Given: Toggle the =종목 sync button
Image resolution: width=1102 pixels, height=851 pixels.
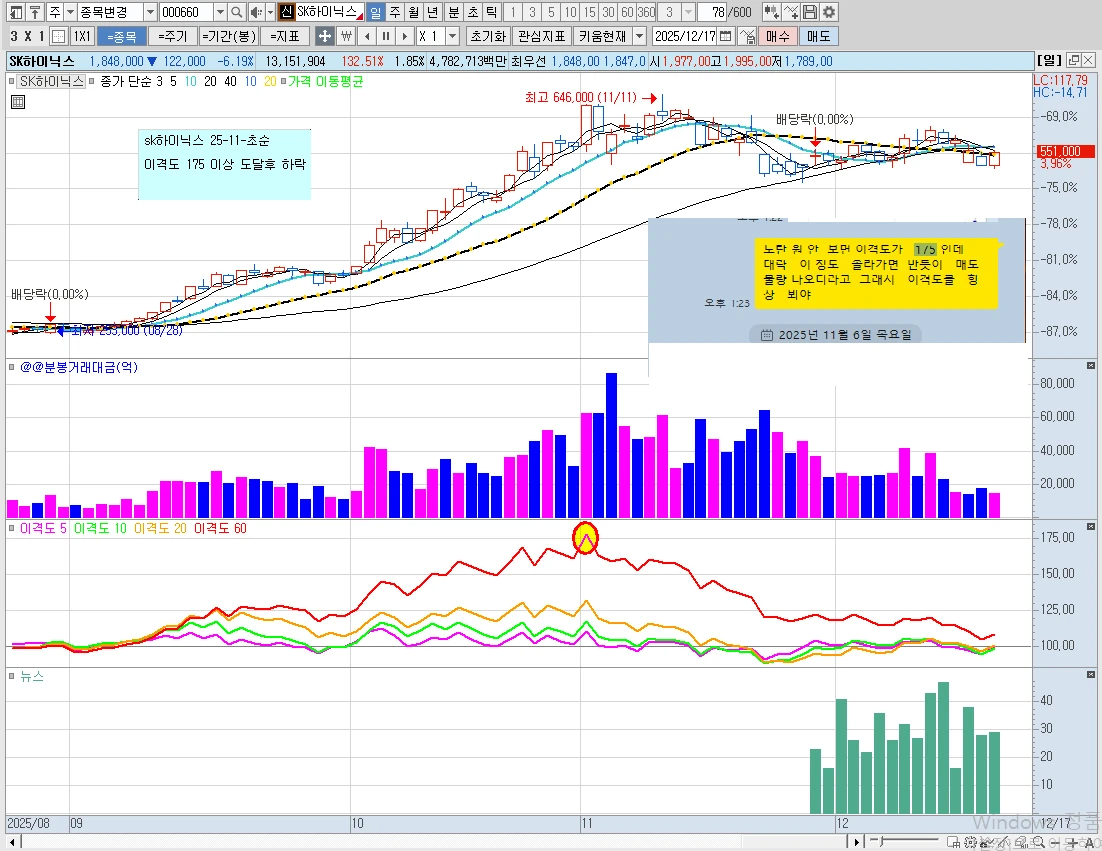Looking at the screenshot, I should point(122,36).
